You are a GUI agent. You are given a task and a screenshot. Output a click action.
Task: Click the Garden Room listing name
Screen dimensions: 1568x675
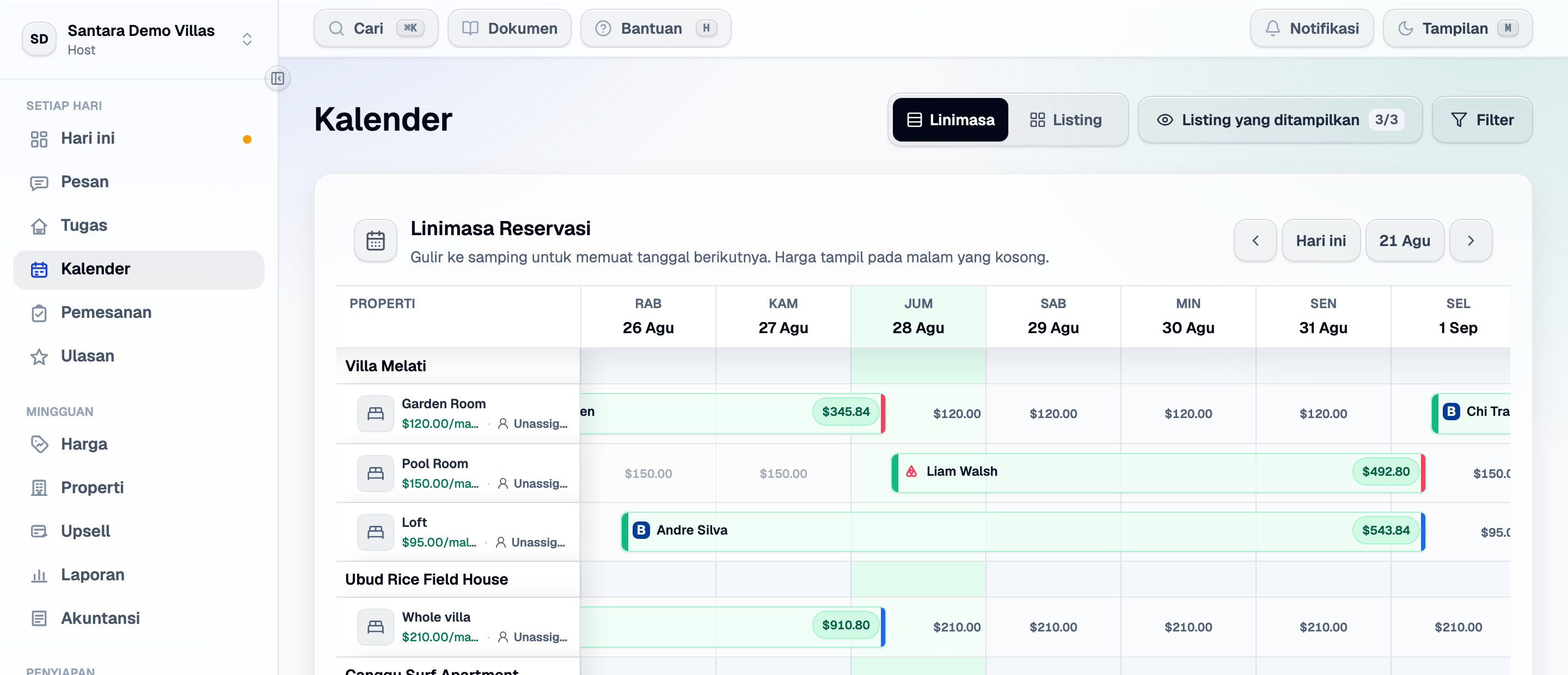[x=444, y=403]
